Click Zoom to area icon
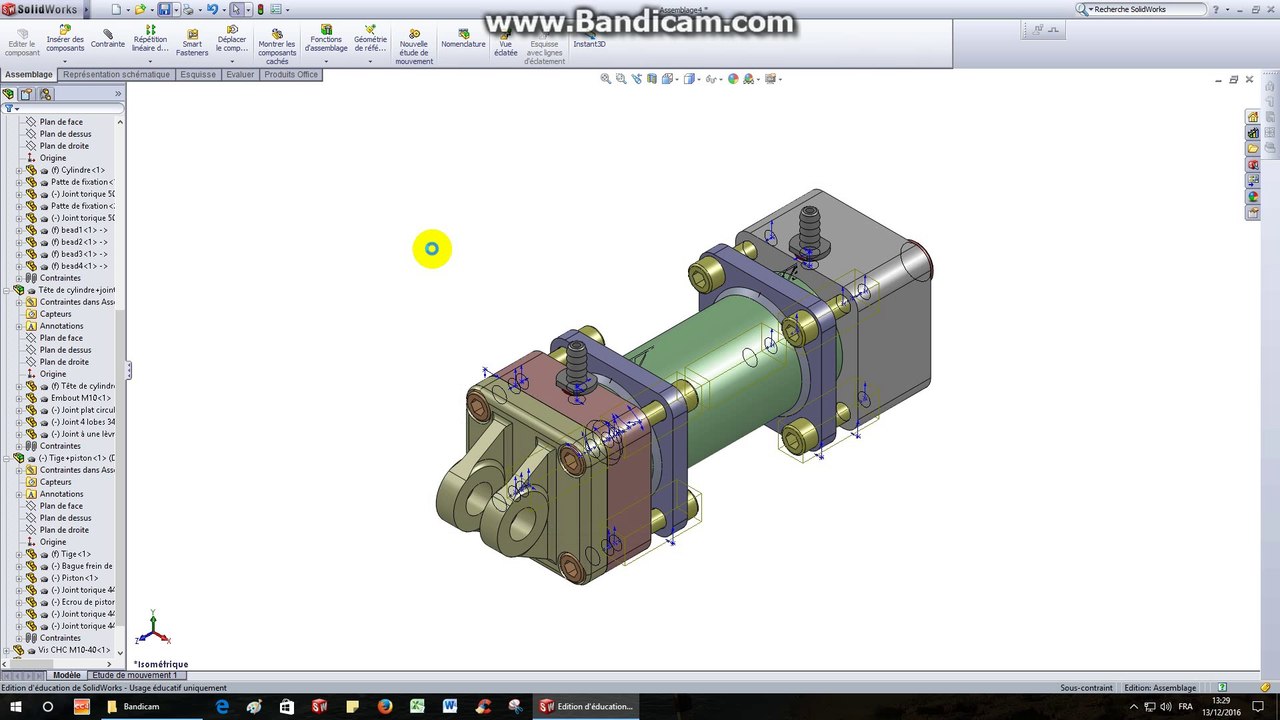Image resolution: width=1280 pixels, height=720 pixels. click(621, 79)
